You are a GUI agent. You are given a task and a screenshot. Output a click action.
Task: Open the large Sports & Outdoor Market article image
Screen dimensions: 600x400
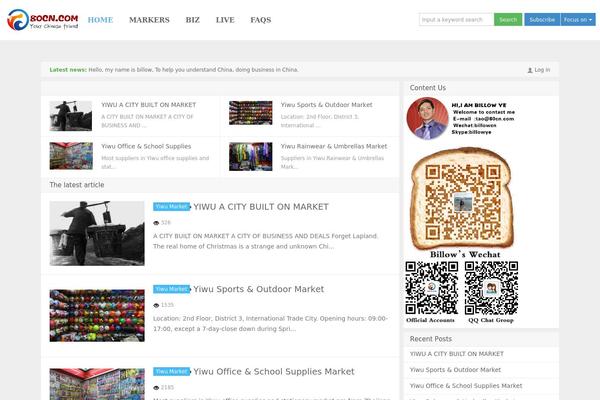tap(97, 315)
